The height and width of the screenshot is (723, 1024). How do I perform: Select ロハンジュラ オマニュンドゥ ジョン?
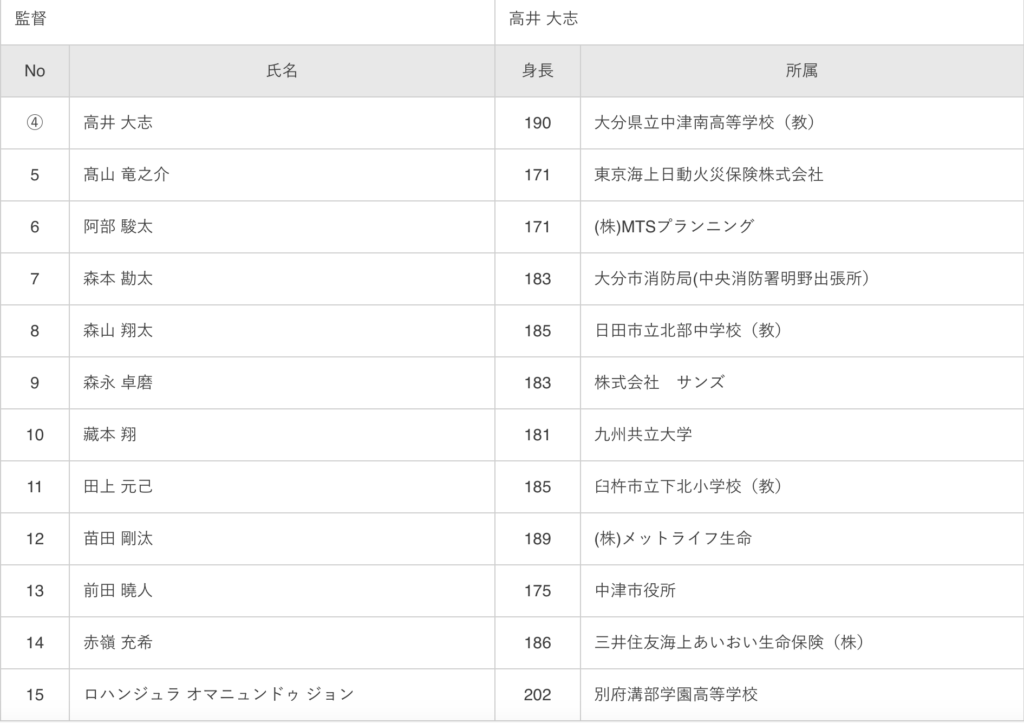[x=219, y=694]
